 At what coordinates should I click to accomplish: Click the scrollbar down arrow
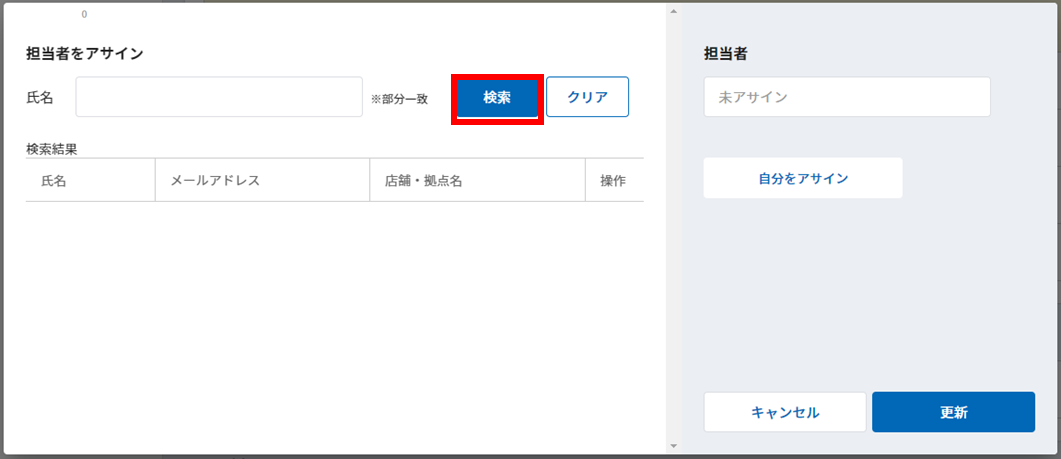point(673,446)
